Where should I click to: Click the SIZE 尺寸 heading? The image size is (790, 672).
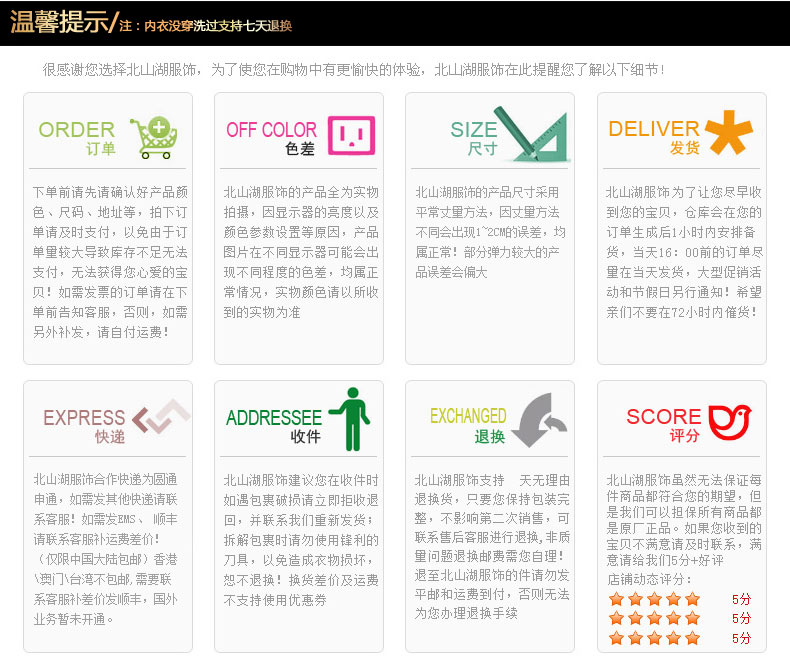point(474,138)
